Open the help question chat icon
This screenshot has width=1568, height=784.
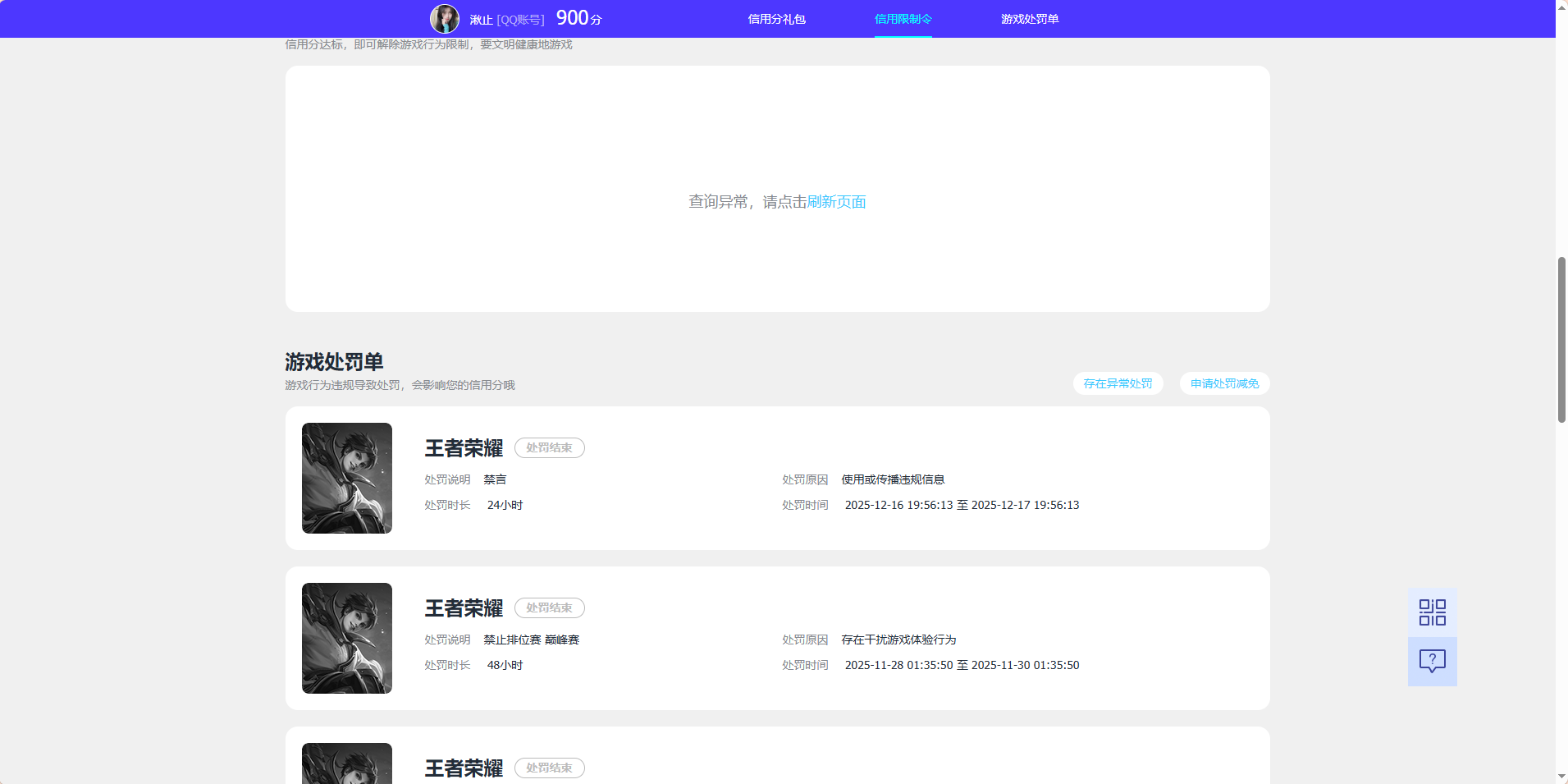pyautogui.click(x=1432, y=662)
